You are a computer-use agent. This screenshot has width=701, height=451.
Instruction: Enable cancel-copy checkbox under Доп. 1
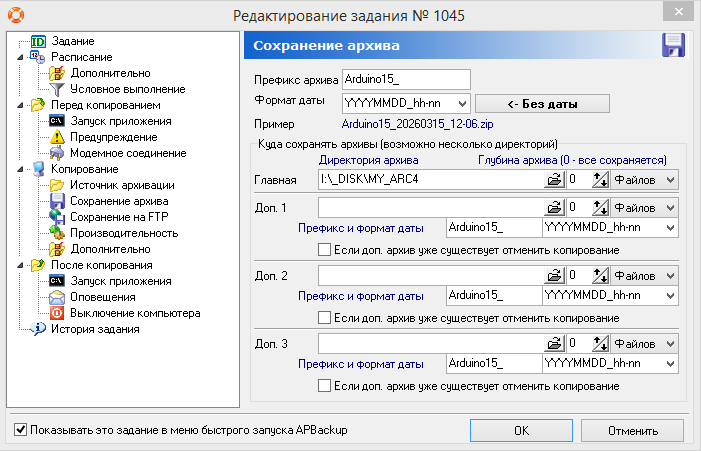(323, 250)
